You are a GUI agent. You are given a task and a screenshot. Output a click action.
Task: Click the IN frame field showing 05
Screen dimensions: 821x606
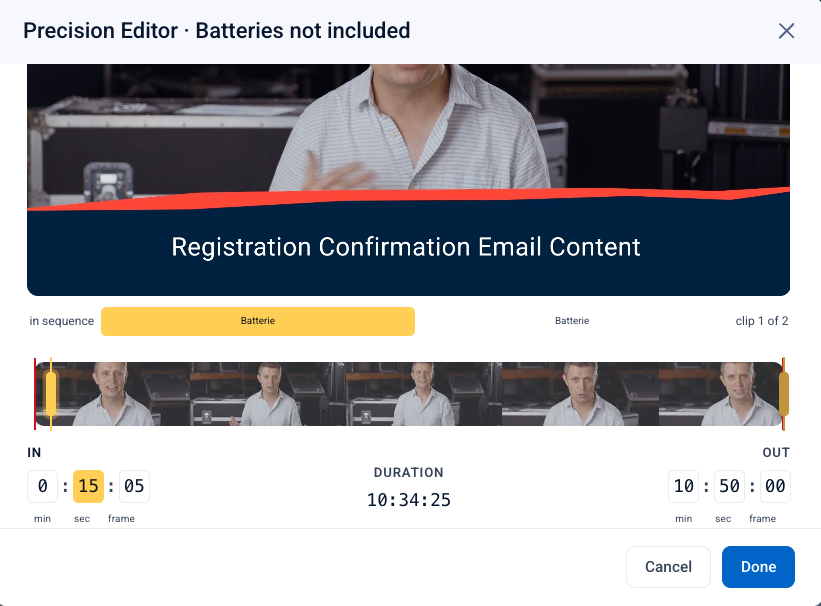[134, 486]
